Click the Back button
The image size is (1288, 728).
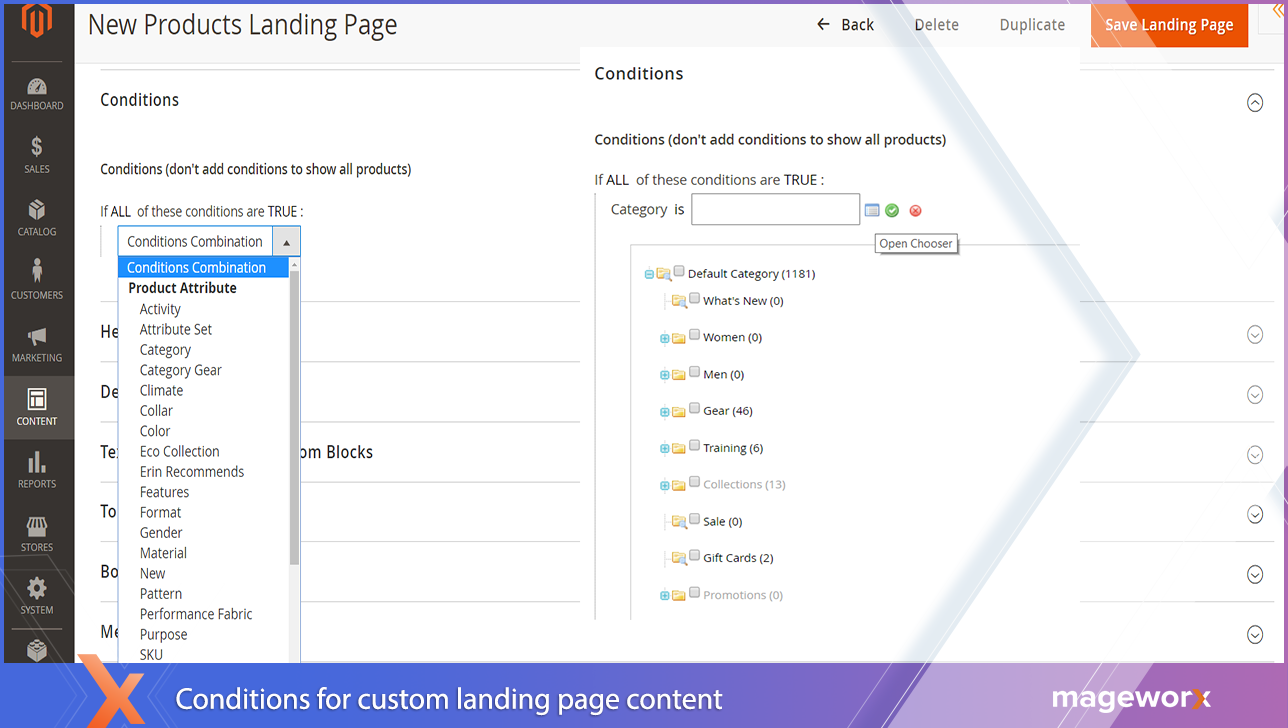tap(845, 25)
